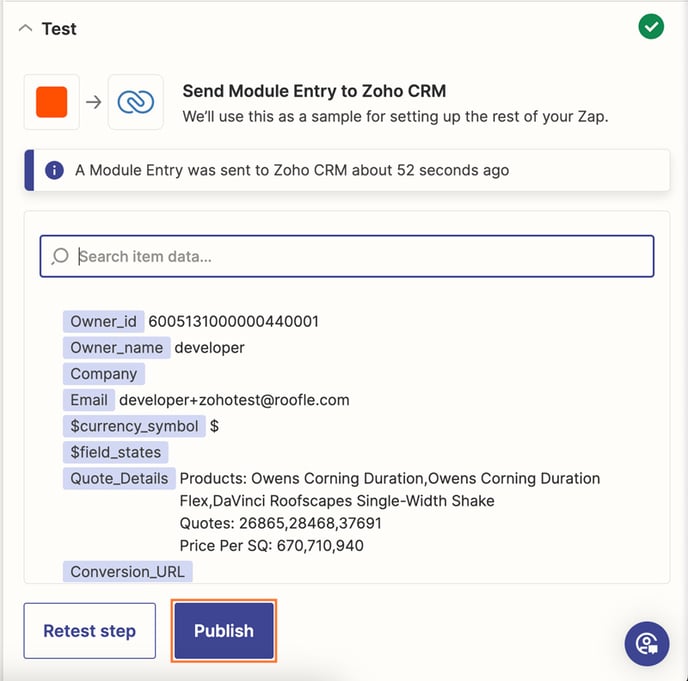
Task: Select the Email field label
Action: 89,400
